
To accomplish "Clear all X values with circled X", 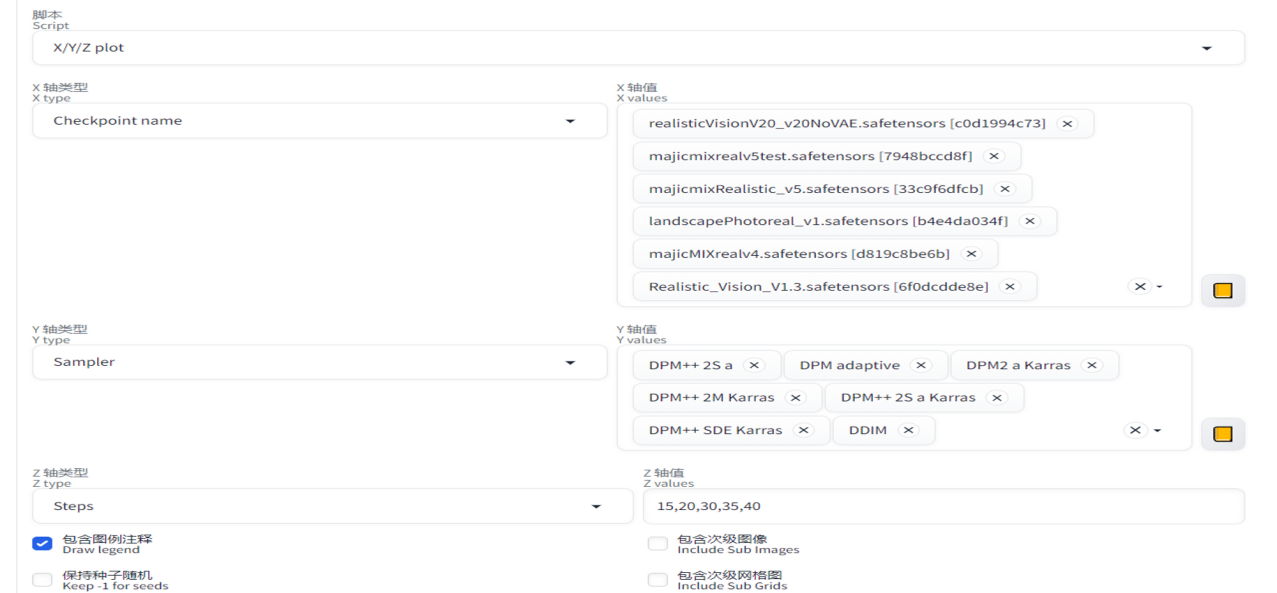I will pos(1139,286).
